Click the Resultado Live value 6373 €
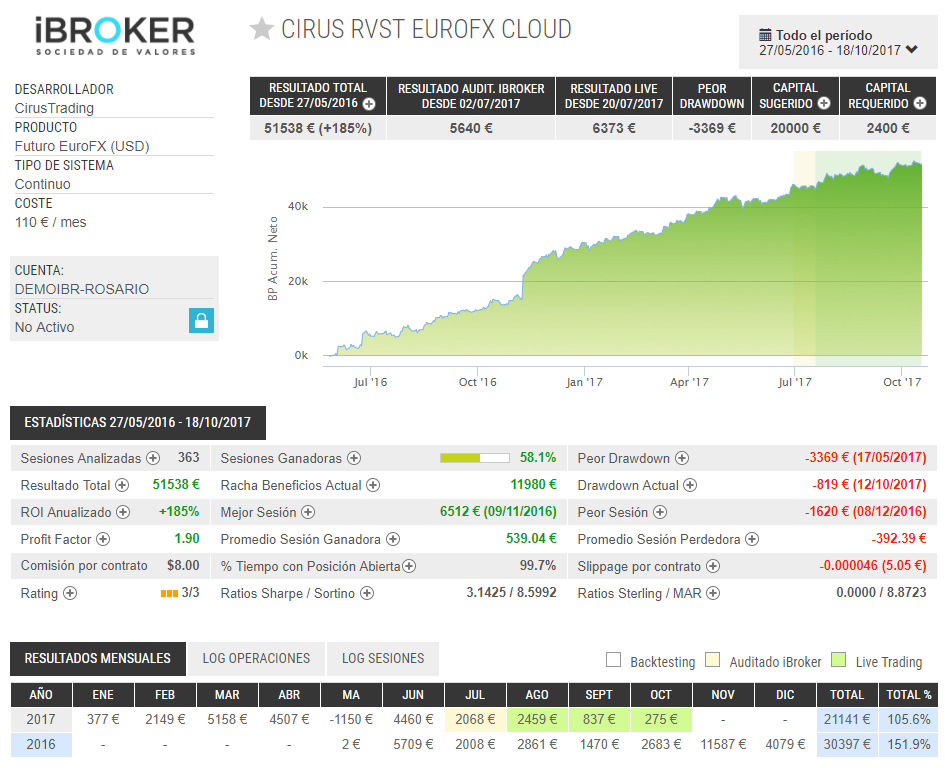Image resolution: width=945 pixels, height=768 pixels. point(614,128)
